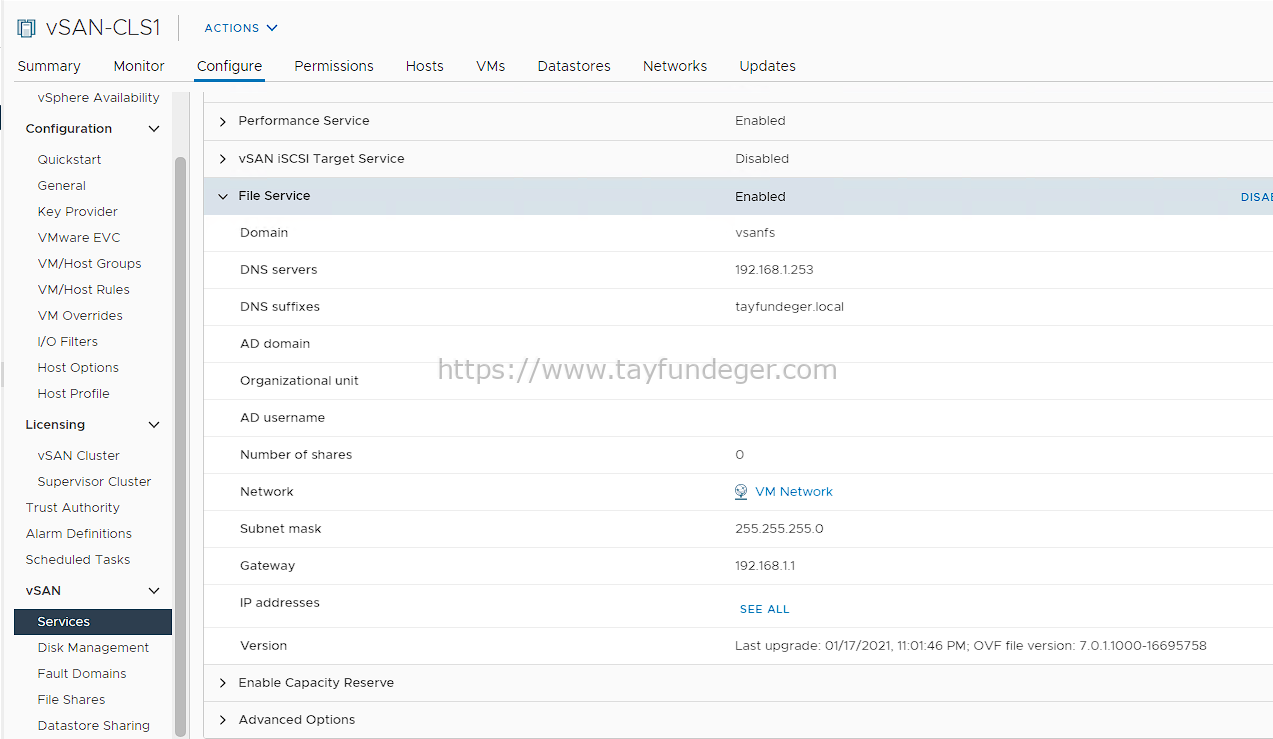Open Host Profile

click(x=74, y=394)
